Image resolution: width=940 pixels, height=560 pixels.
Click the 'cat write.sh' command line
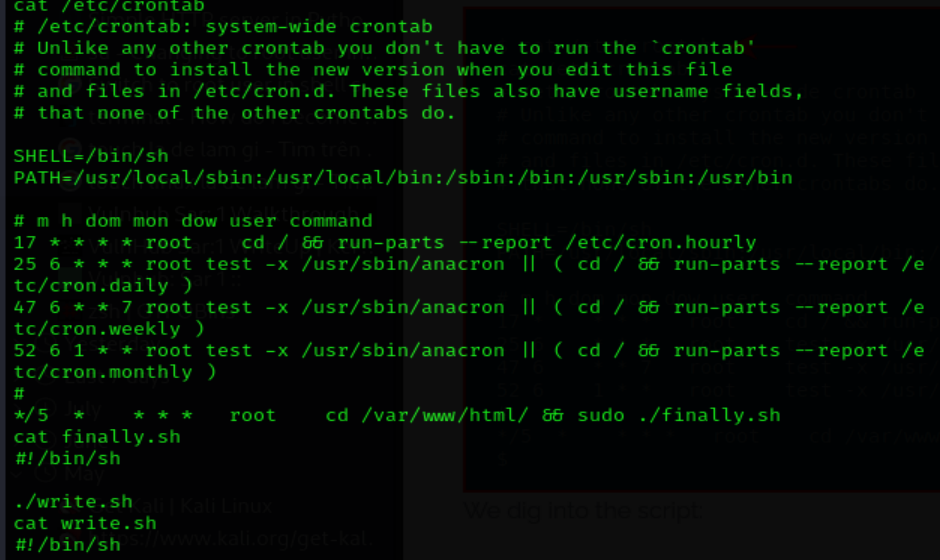click(85, 523)
